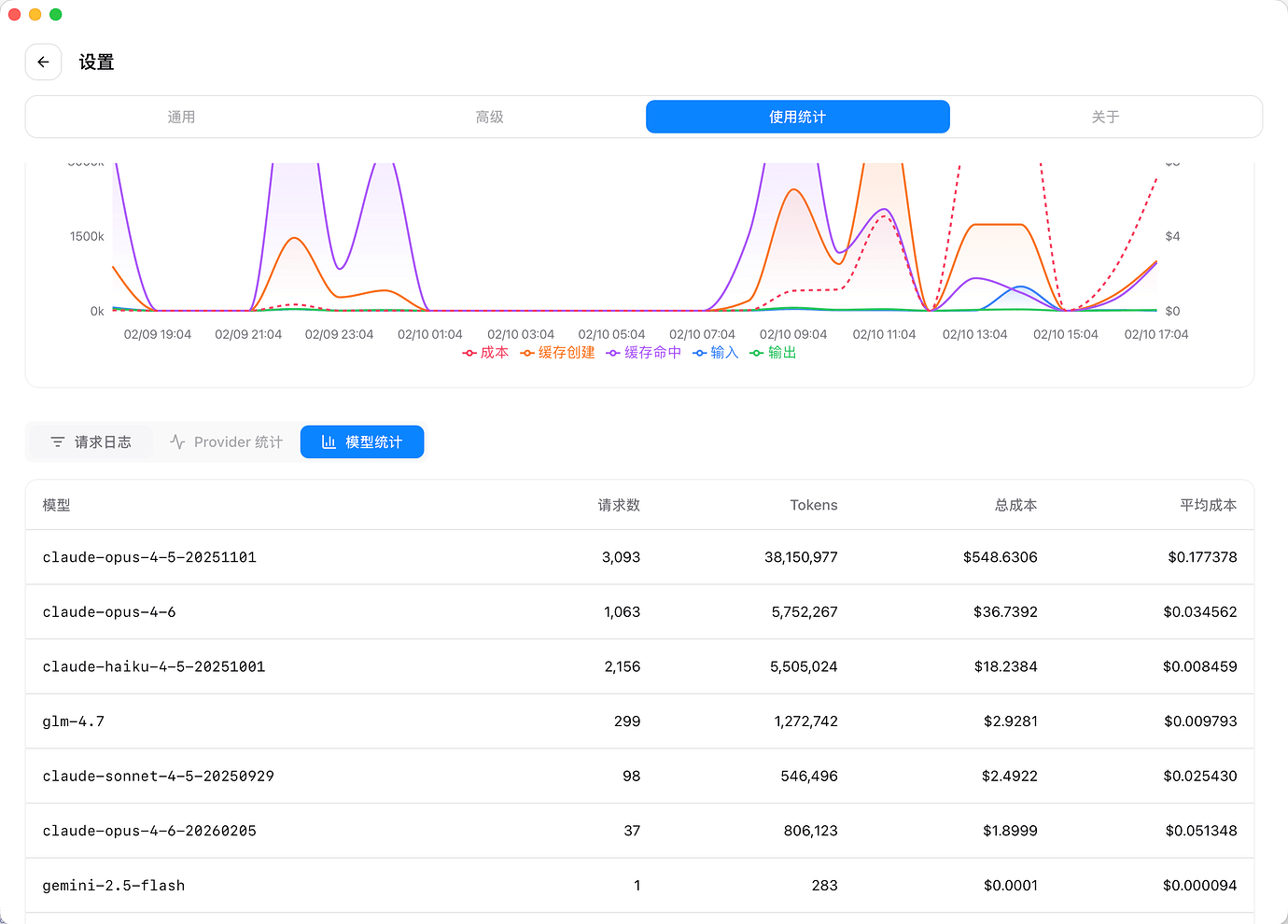Click the $4 cost axis label
Screen dimensions: 1288x924
pyautogui.click(x=1172, y=237)
